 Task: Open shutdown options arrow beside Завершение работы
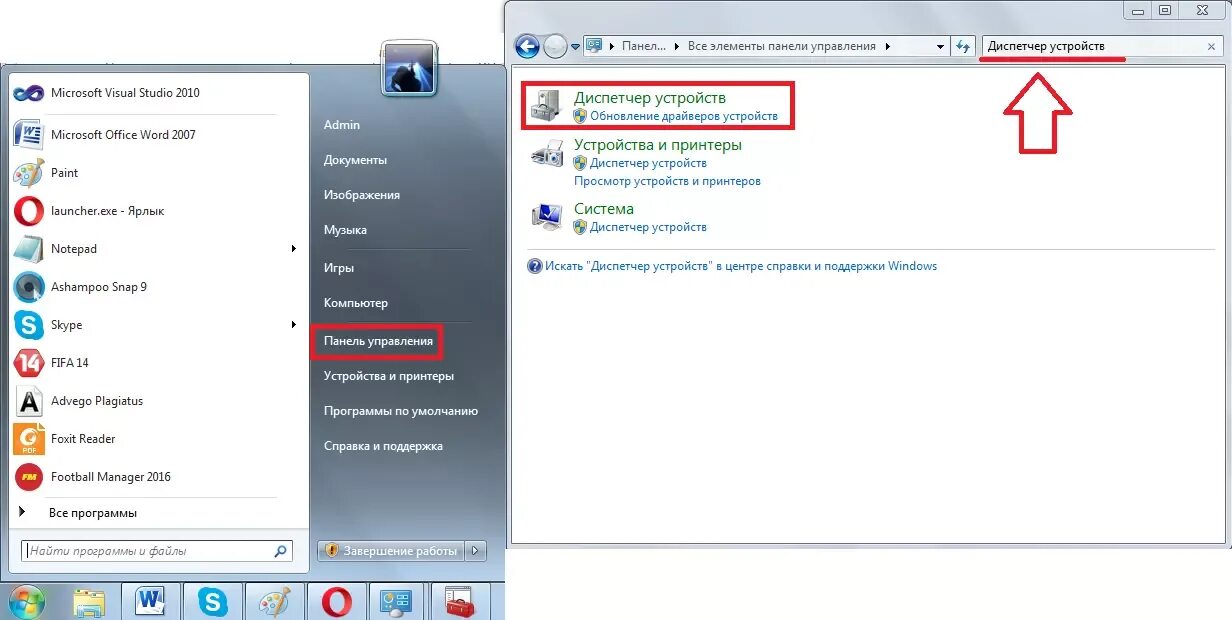[x=476, y=551]
